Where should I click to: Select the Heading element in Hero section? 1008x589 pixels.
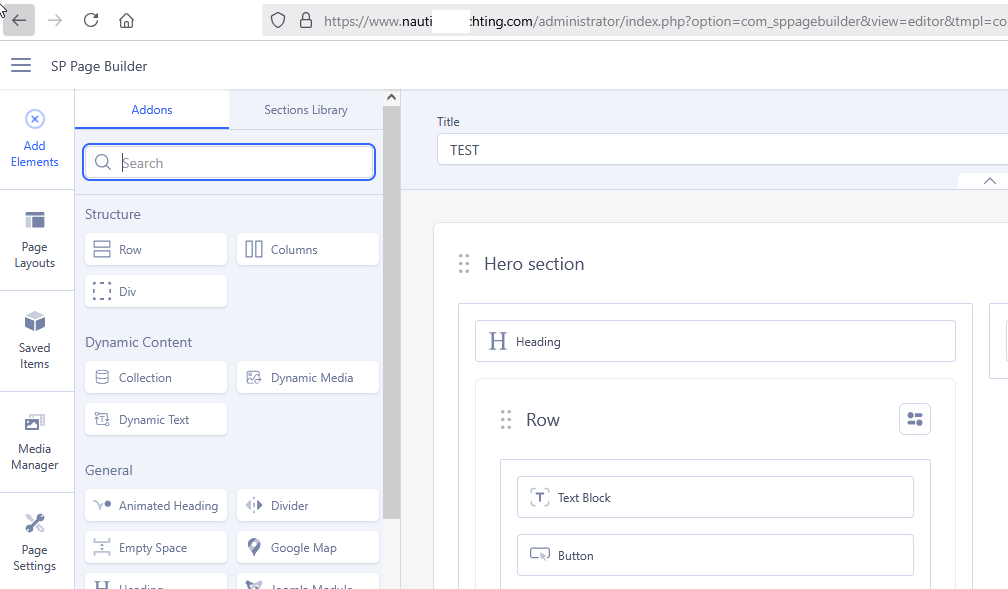click(x=714, y=342)
